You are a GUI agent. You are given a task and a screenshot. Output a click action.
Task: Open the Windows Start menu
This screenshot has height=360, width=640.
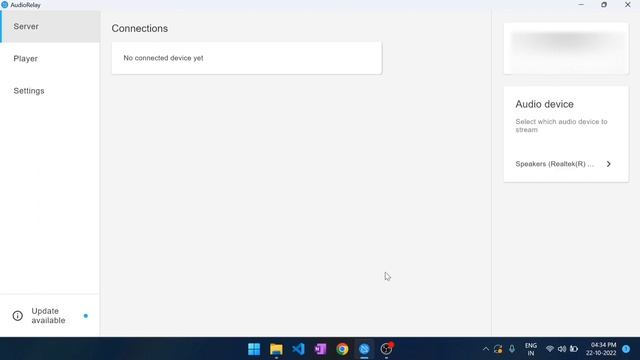click(x=254, y=349)
